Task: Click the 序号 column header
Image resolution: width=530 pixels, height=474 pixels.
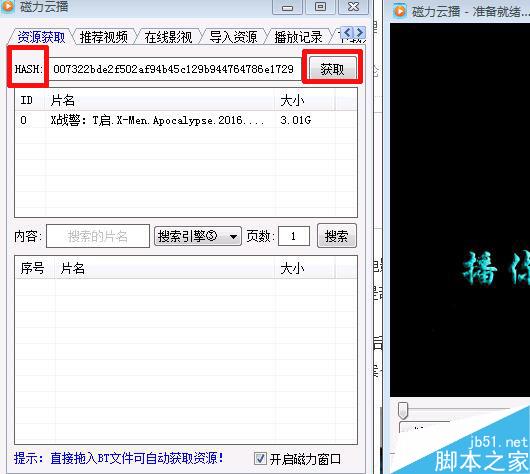Action: tap(35, 268)
